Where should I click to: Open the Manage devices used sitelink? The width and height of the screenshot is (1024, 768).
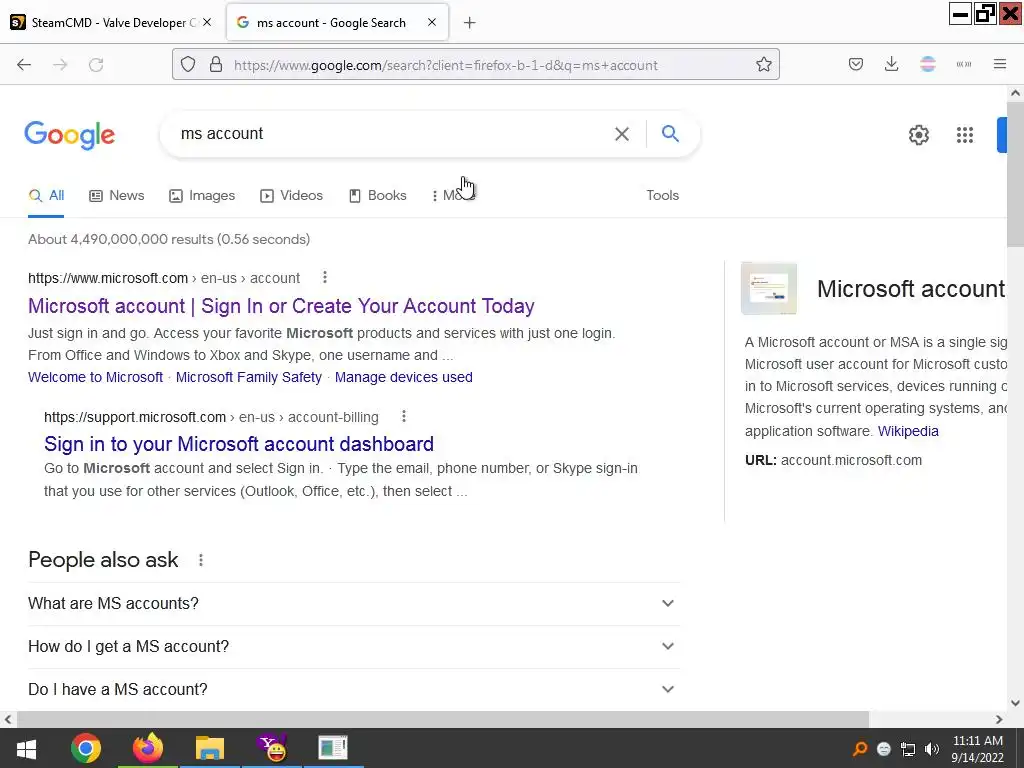pyautogui.click(x=404, y=377)
